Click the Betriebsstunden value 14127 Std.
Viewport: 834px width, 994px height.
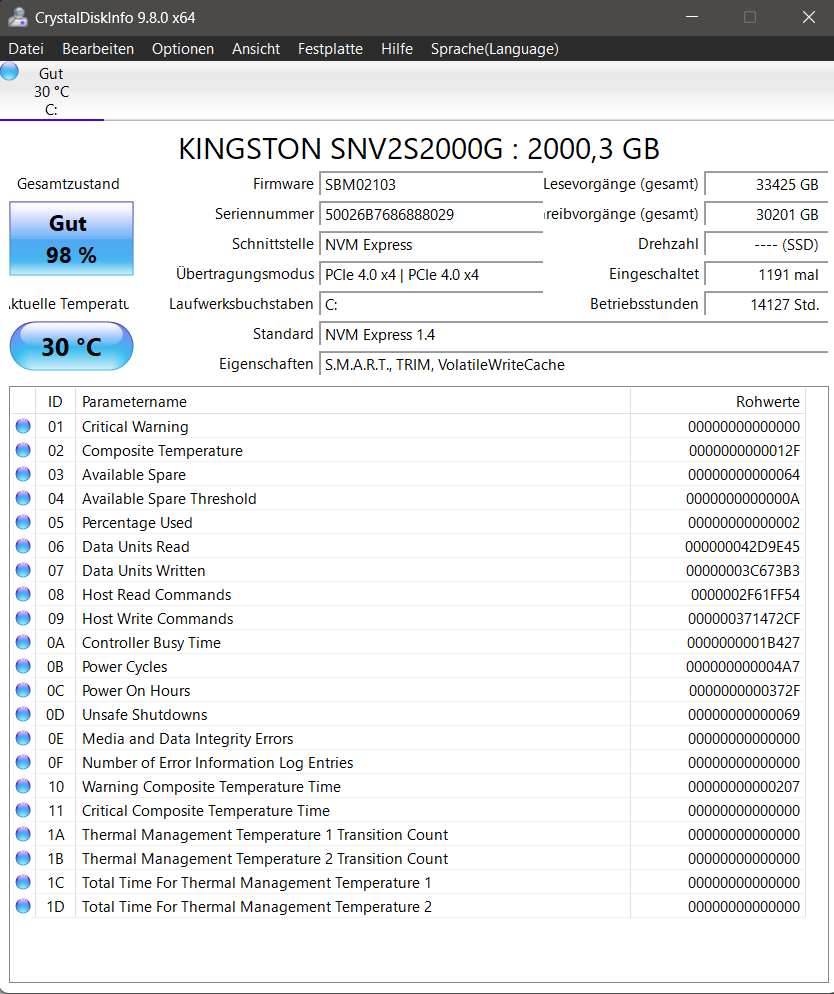click(766, 304)
